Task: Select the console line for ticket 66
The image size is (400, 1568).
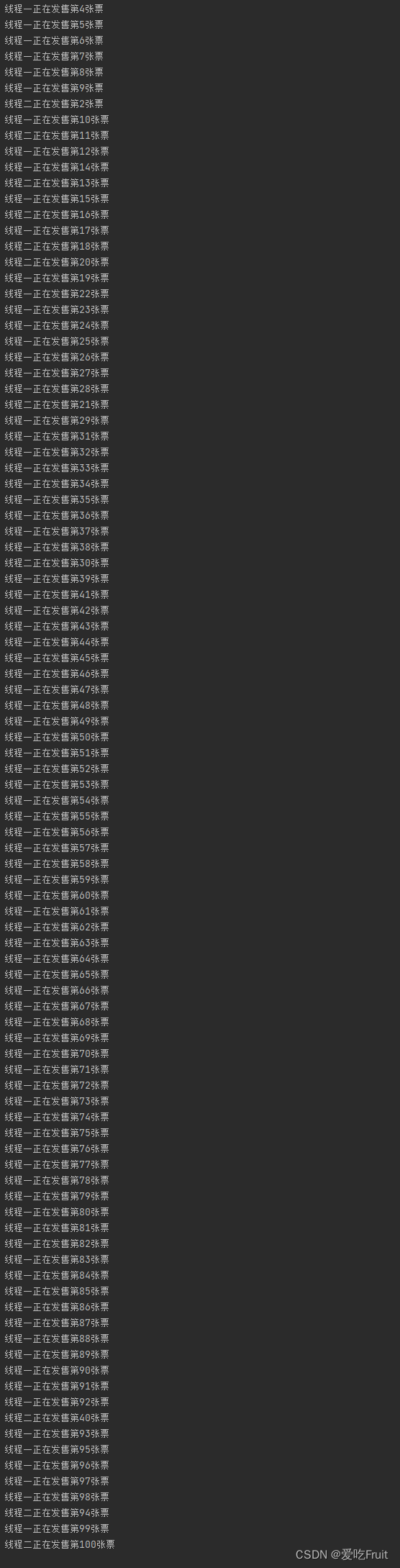Action: tap(57, 990)
